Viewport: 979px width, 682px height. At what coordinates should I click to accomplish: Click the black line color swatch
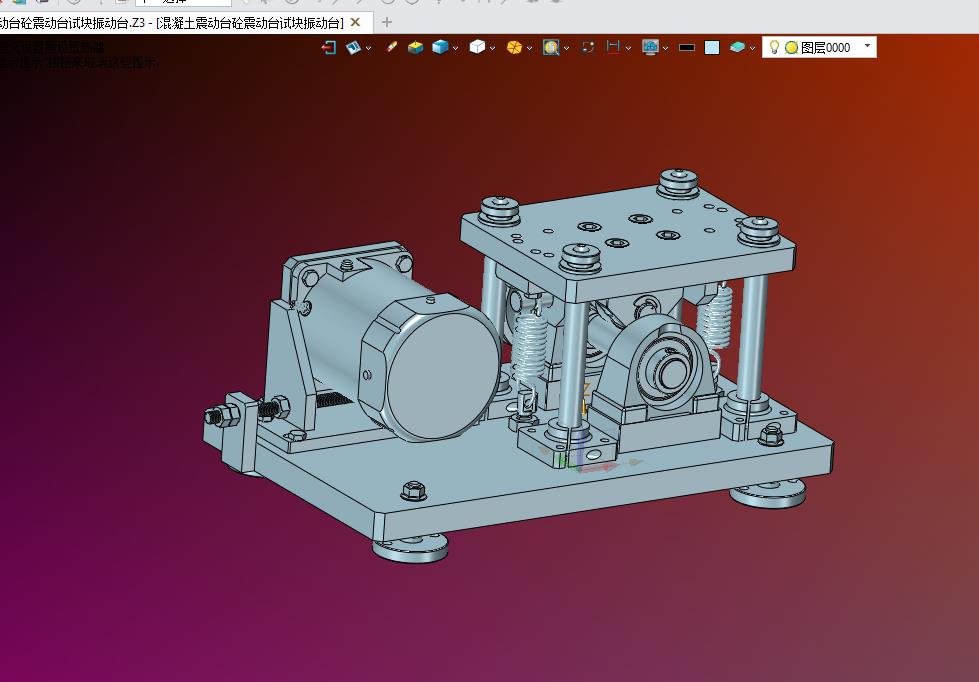pyautogui.click(x=687, y=47)
